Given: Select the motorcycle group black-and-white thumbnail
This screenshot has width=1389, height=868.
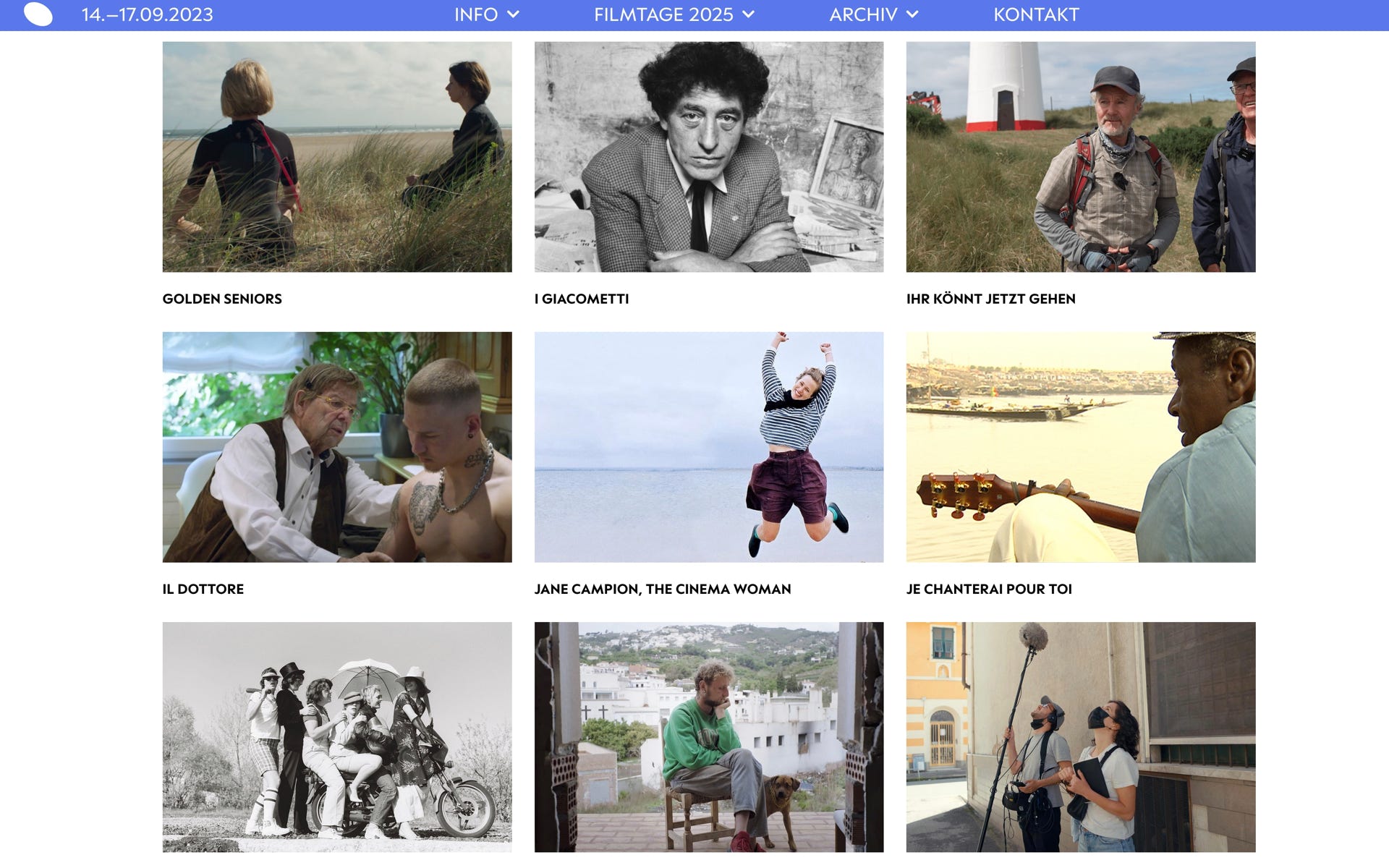Looking at the screenshot, I should point(337,737).
